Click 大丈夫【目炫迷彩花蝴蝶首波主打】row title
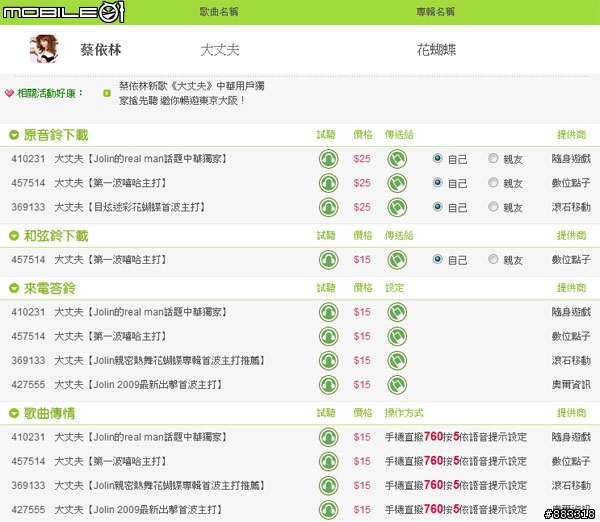Image resolution: width=600 pixels, height=522 pixels. (130, 207)
